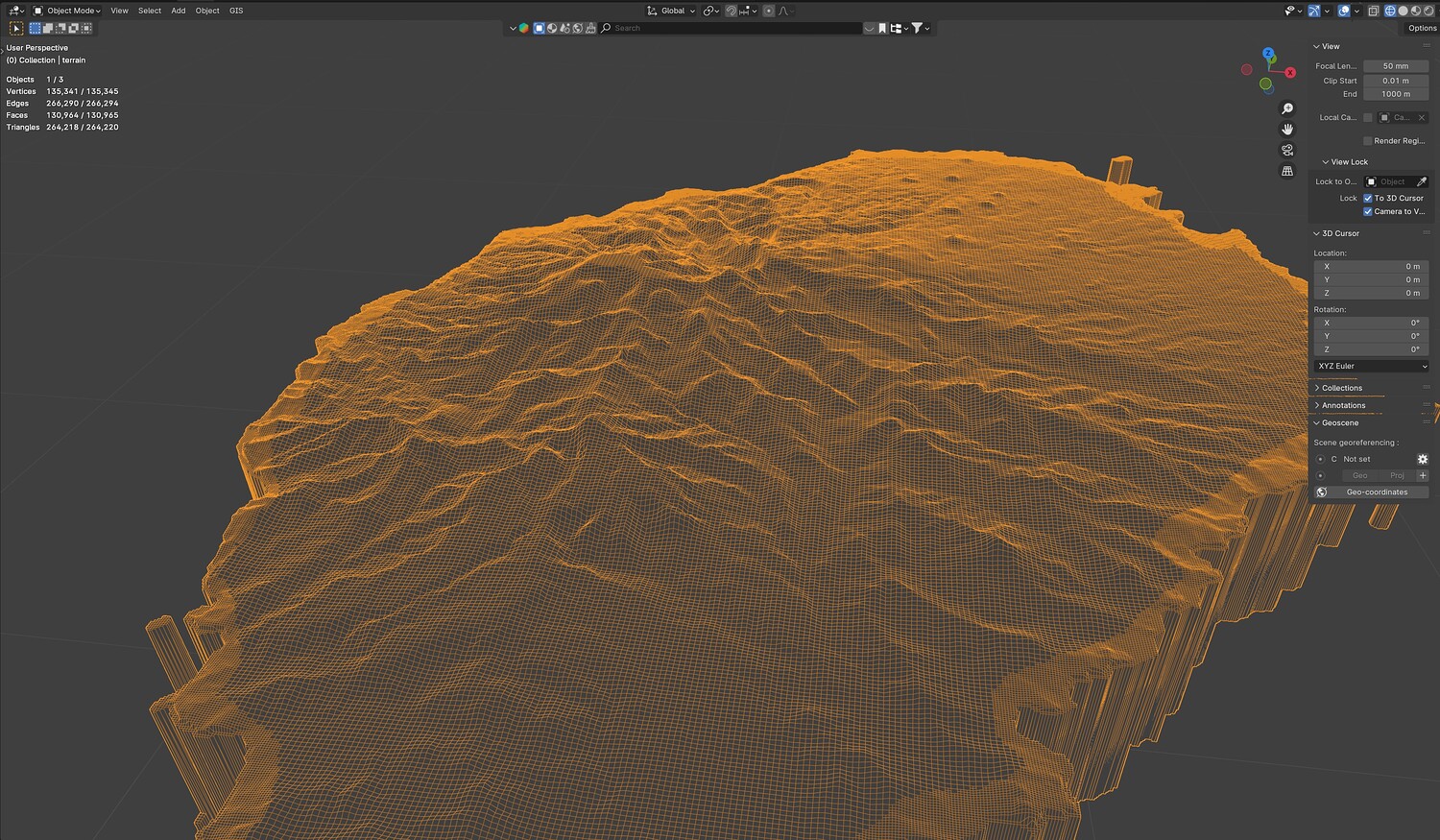Click the asset search field

[731, 29]
